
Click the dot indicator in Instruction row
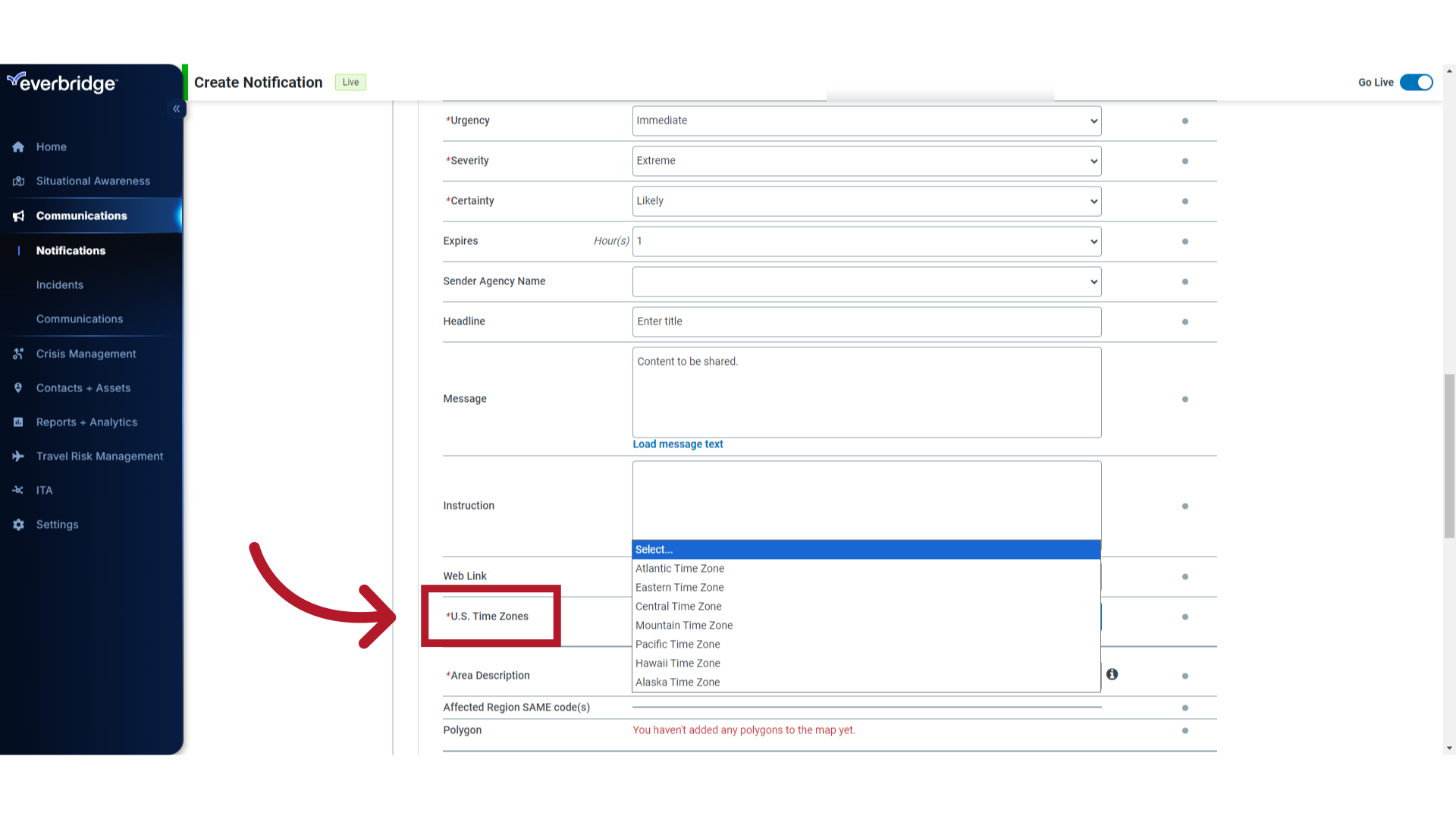(x=1185, y=507)
